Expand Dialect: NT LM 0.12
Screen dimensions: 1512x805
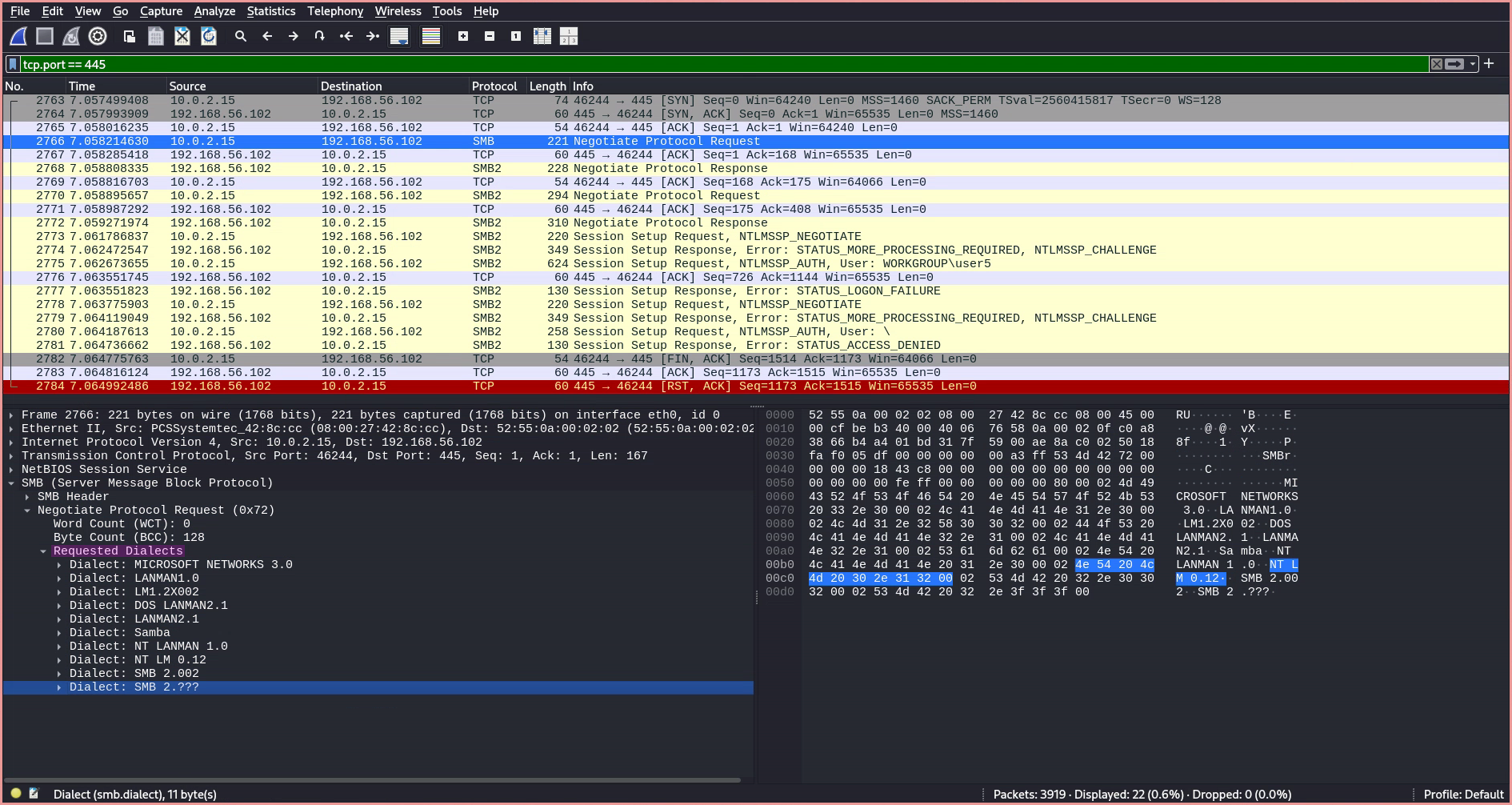pyautogui.click(x=59, y=660)
